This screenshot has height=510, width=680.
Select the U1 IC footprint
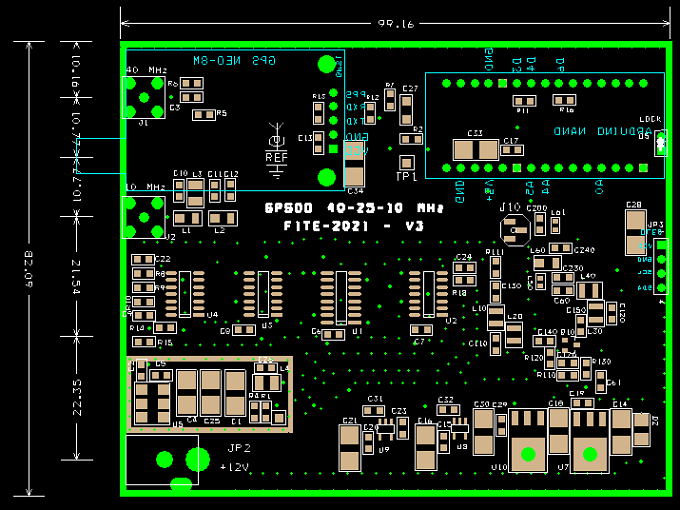click(x=341, y=298)
